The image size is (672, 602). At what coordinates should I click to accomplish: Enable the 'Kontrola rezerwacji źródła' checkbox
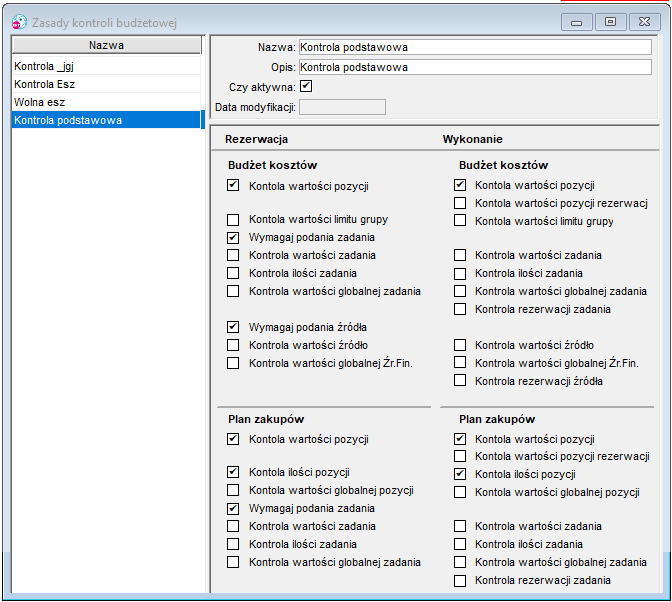(x=460, y=380)
